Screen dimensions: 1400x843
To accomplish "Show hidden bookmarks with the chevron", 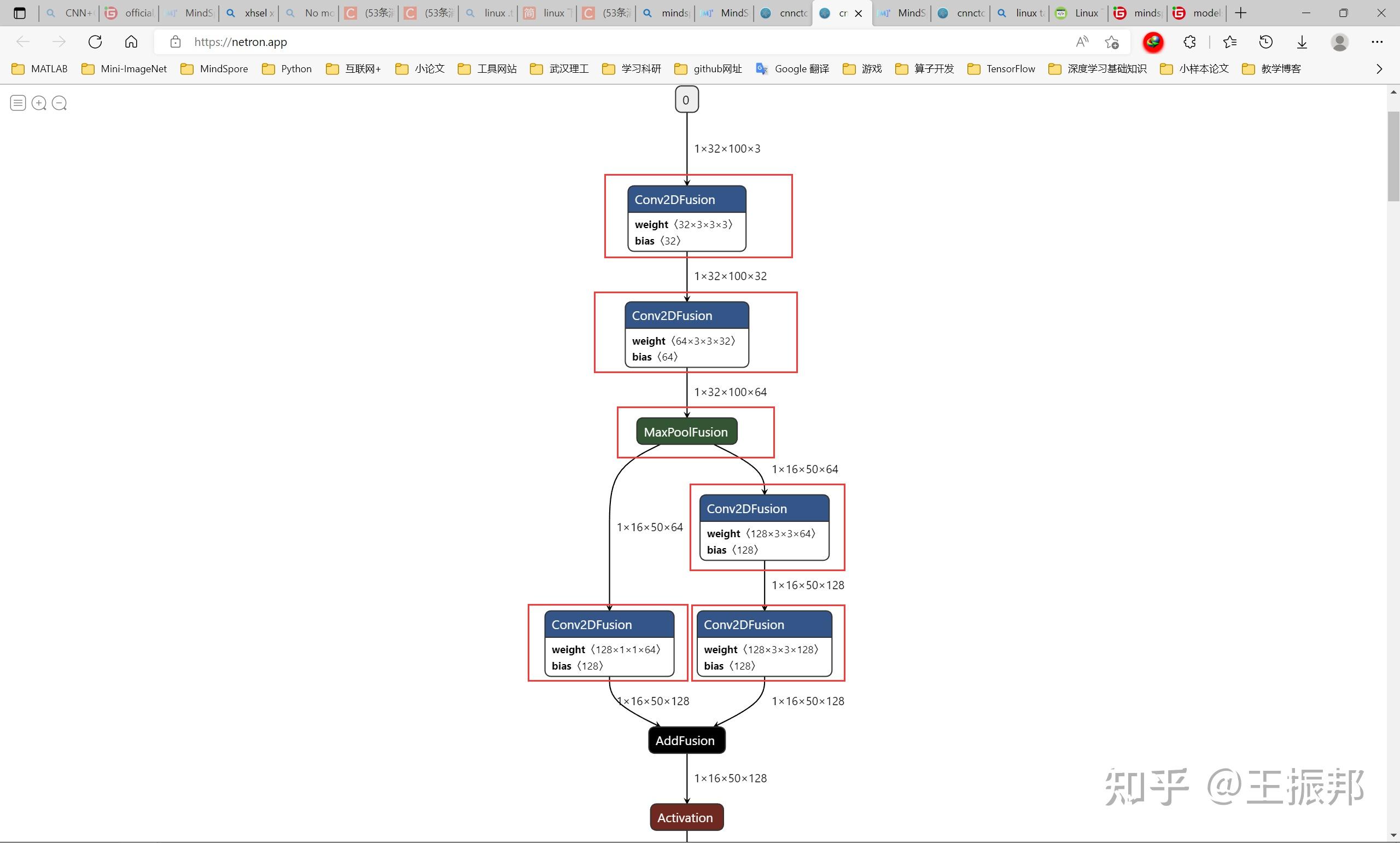I will point(1380,69).
